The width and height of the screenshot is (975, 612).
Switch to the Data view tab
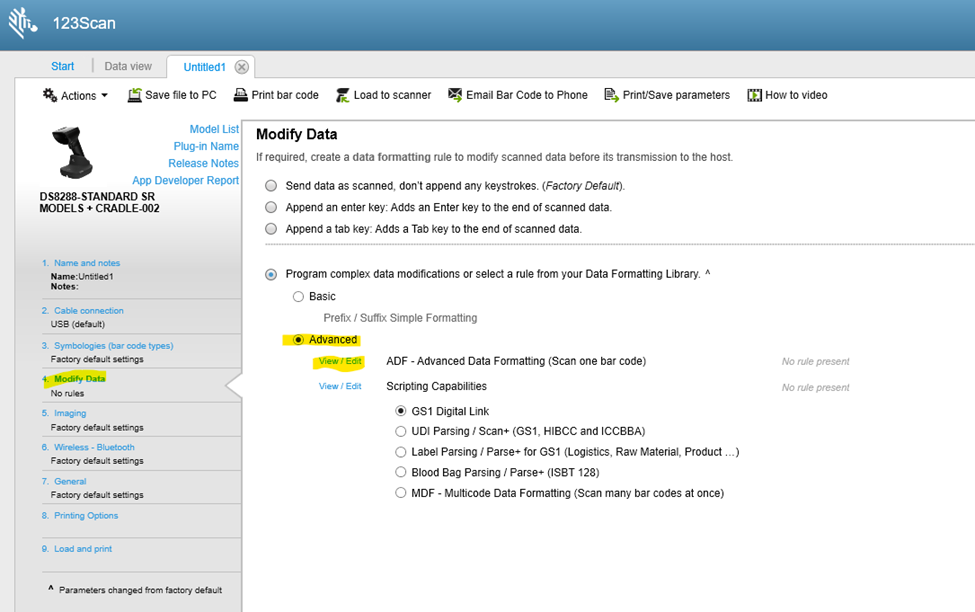coord(128,66)
